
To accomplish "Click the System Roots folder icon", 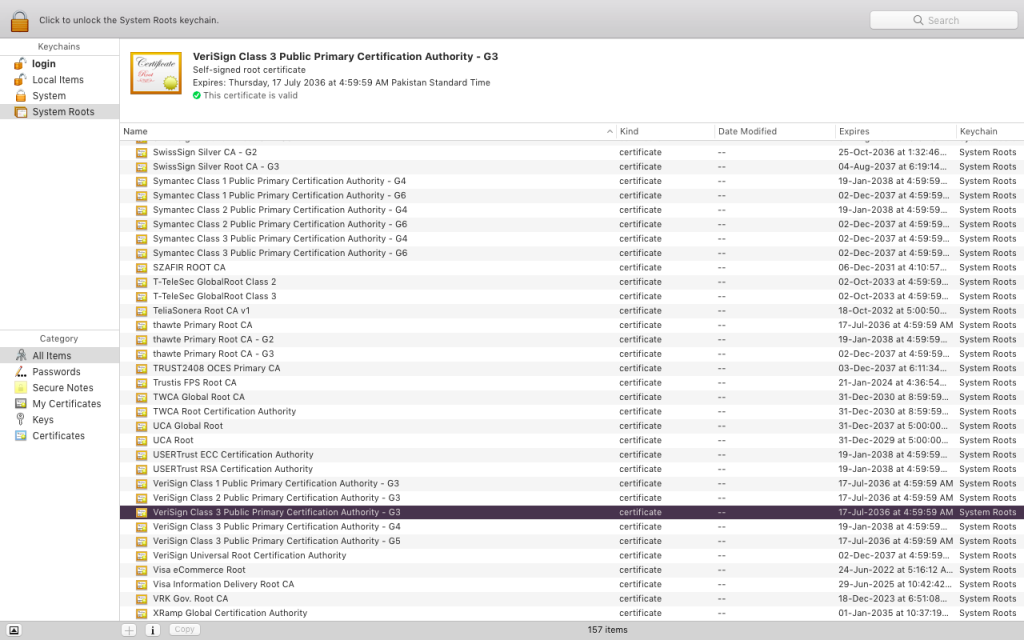I will 20,112.
